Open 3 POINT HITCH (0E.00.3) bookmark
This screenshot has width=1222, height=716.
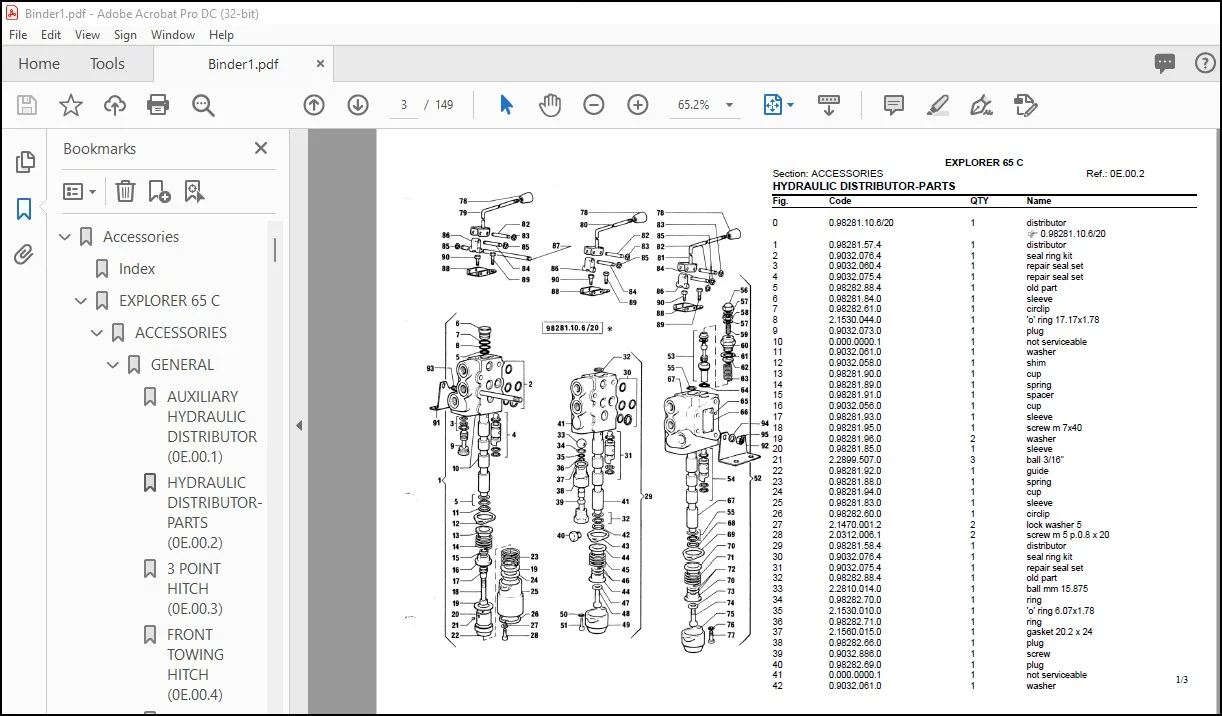[x=195, y=589]
